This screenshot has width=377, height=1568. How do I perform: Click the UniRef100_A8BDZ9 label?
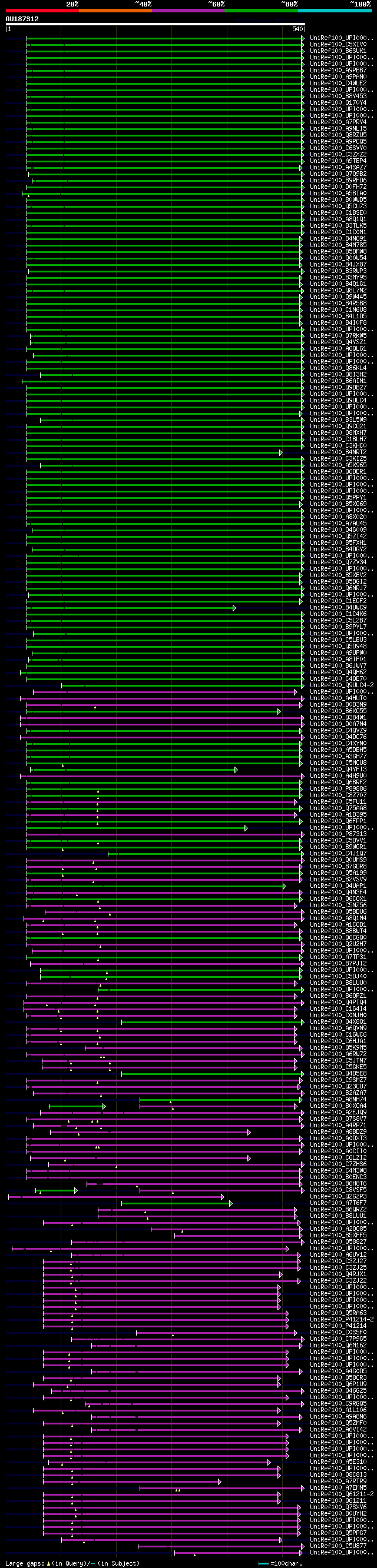point(338,1131)
